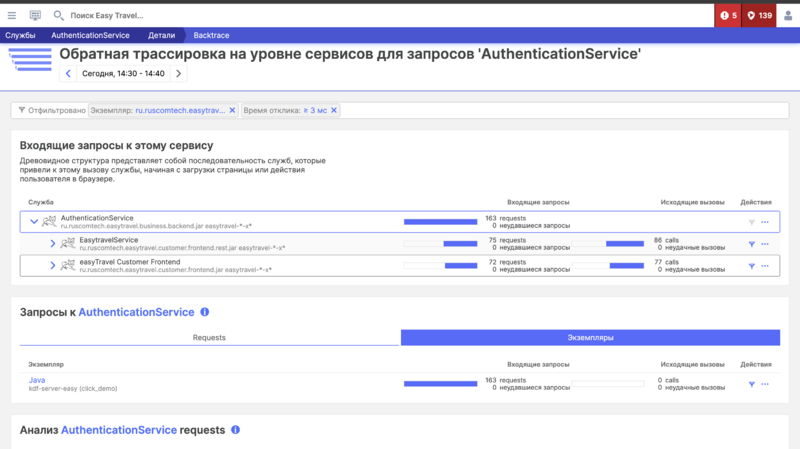The width and height of the screenshot is (800, 449).
Task: Switch to the Экземпляры tab
Action: pos(590,338)
